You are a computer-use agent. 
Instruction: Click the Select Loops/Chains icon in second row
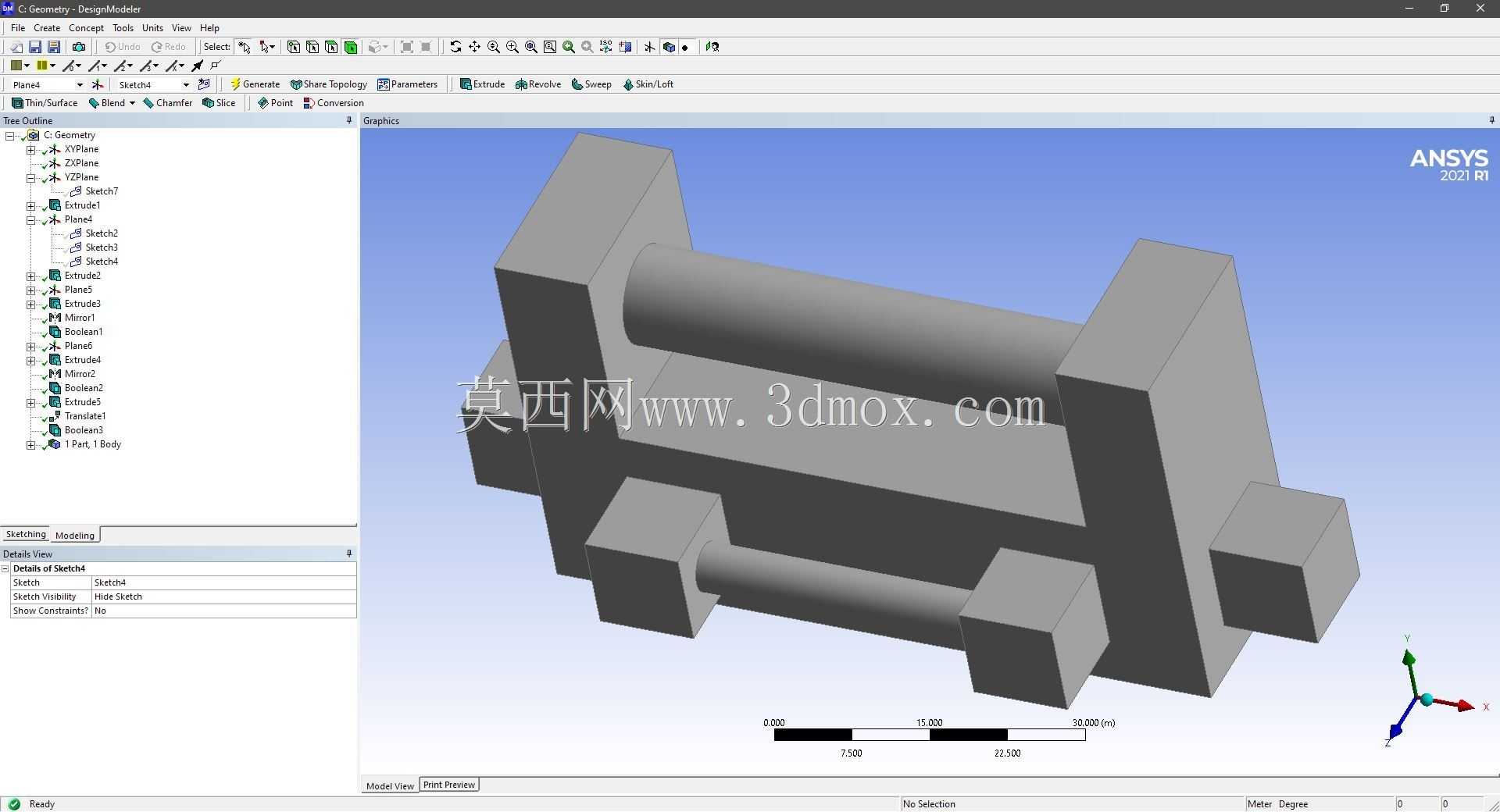pos(216,66)
